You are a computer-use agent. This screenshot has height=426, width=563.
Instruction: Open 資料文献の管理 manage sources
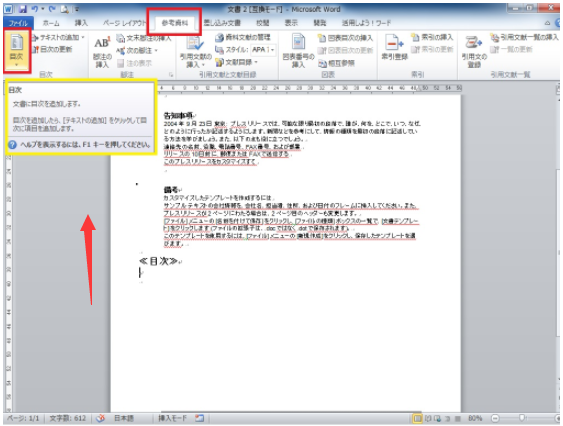coord(242,37)
